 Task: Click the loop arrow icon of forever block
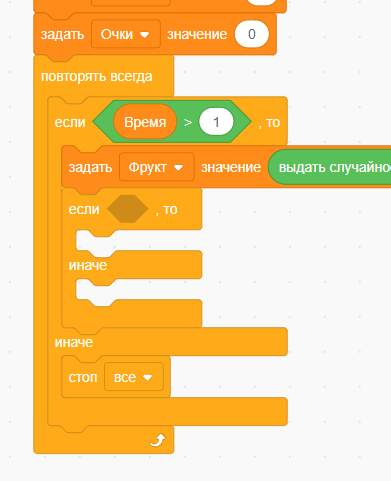tap(158, 440)
